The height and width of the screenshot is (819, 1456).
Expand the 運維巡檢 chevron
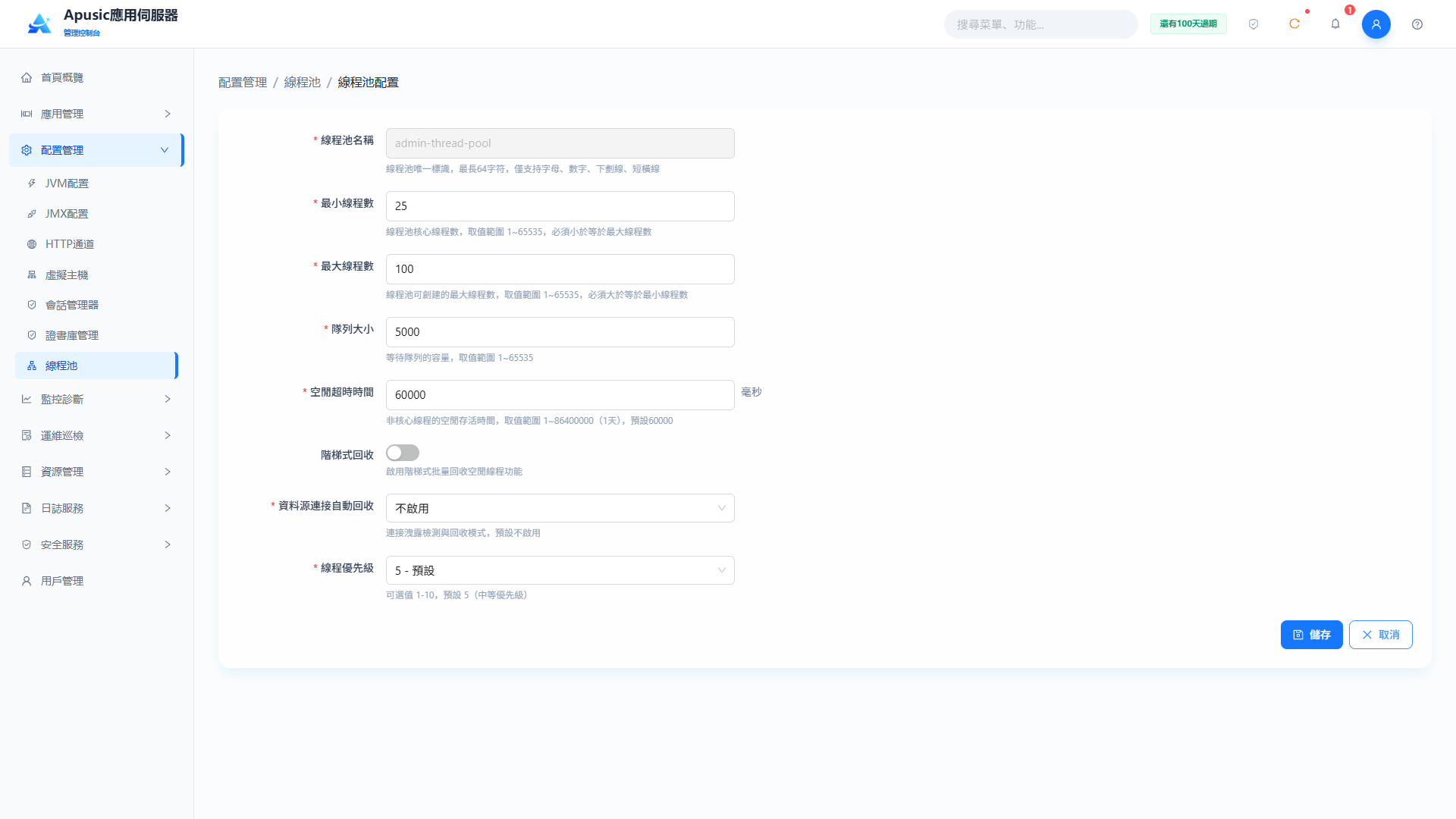168,435
